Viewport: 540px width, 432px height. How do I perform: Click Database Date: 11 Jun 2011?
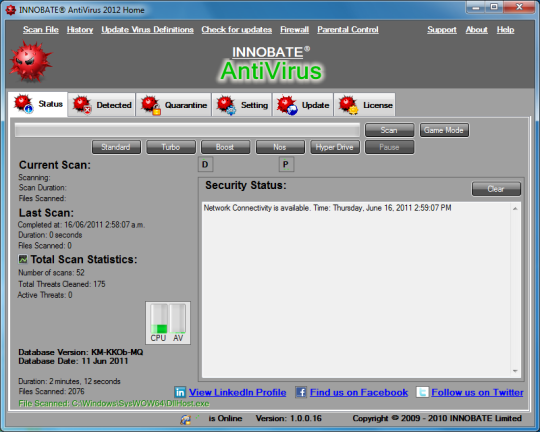73,361
